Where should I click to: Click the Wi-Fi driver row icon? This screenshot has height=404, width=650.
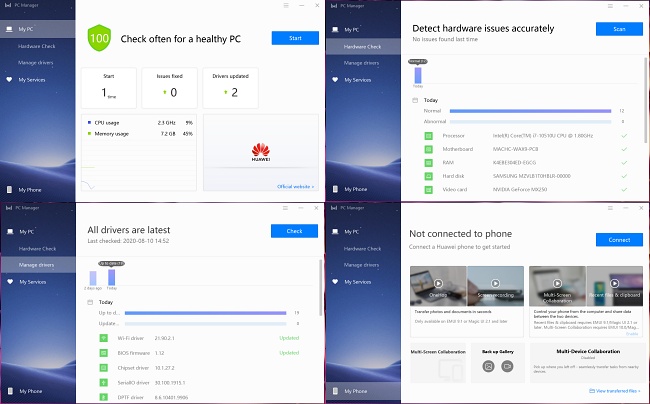tap(104, 338)
